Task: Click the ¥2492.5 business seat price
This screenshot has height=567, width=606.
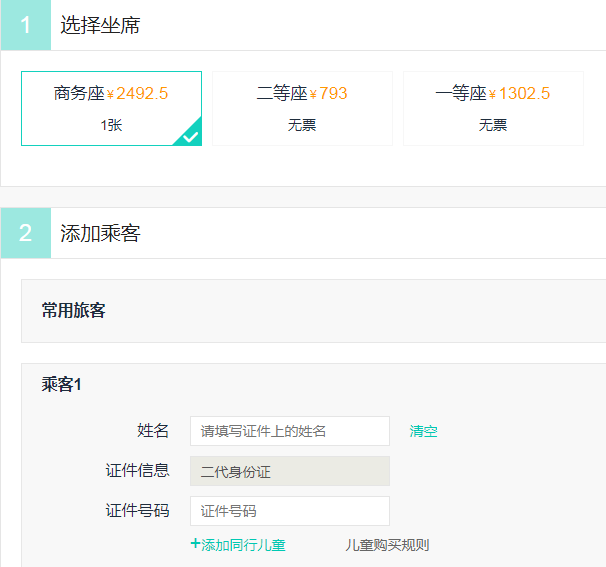Action: point(138,94)
